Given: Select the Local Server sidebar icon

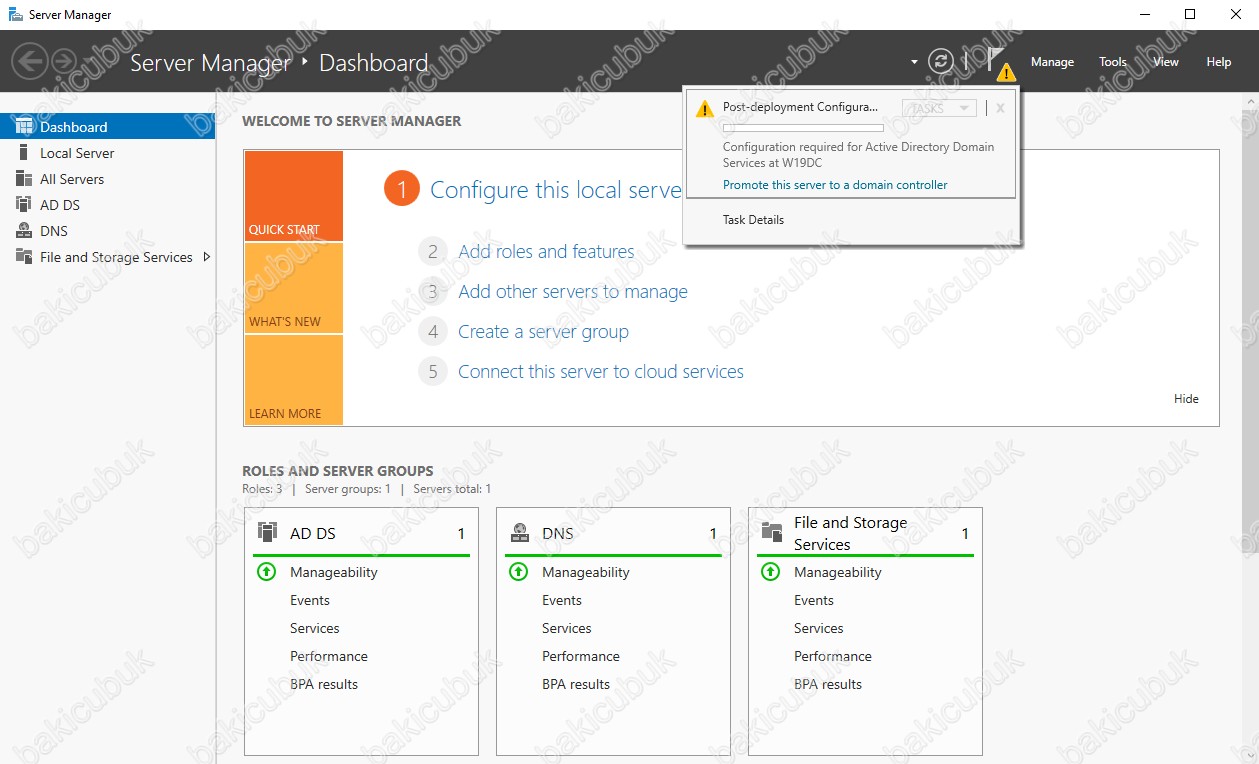Looking at the screenshot, I should coord(24,153).
